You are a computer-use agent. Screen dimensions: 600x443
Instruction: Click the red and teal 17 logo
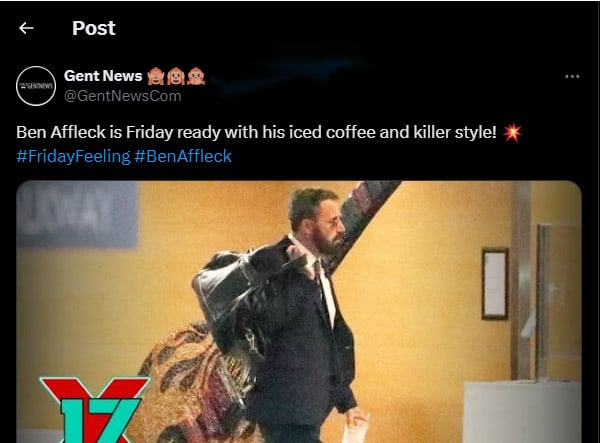point(94,409)
